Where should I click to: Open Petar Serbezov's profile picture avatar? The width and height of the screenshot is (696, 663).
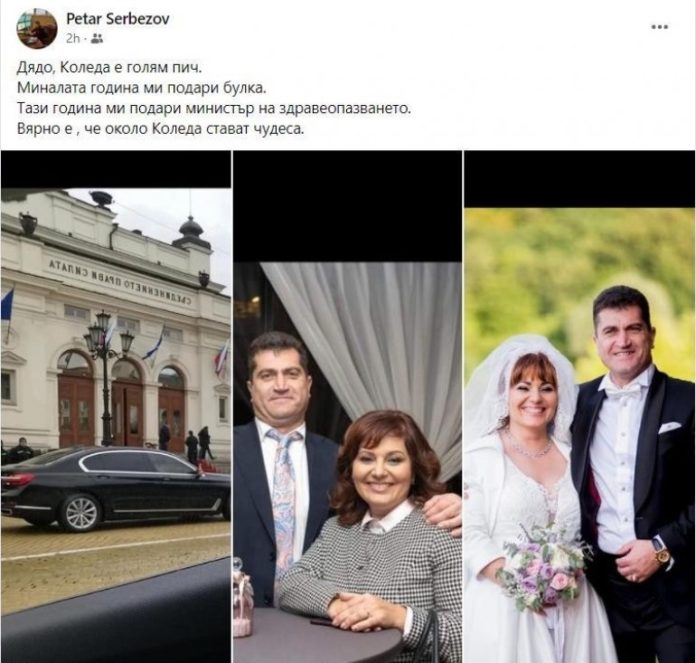point(37,28)
